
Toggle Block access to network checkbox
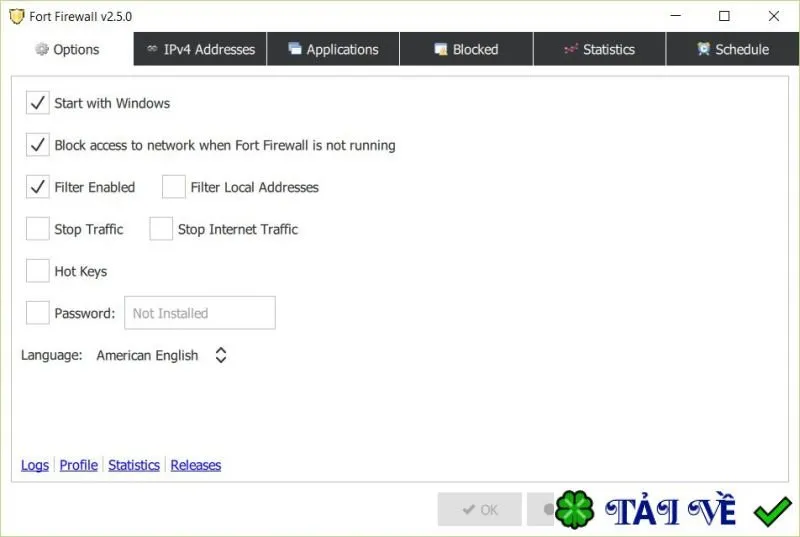pos(38,145)
